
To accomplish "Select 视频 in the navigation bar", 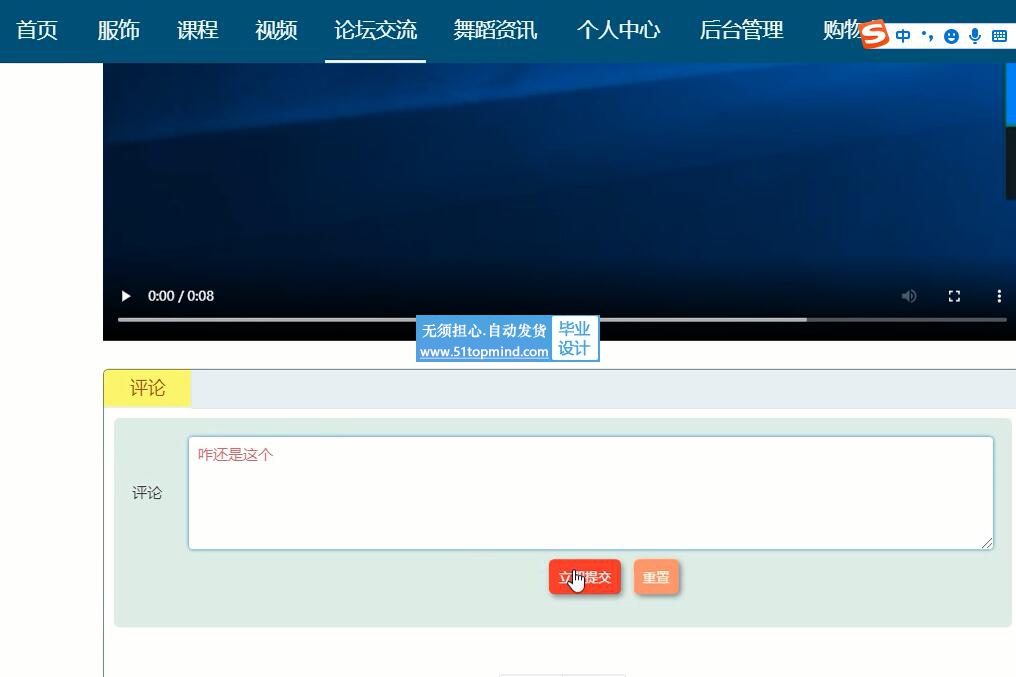I will click(x=277, y=30).
